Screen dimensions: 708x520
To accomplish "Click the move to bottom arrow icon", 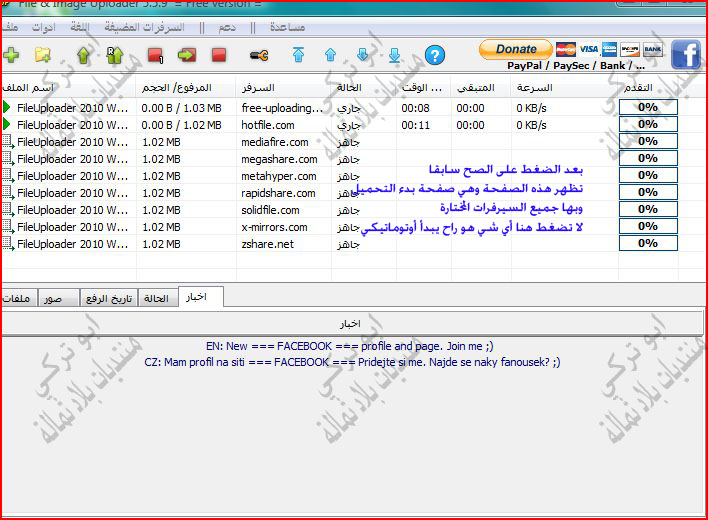I will (x=394, y=55).
